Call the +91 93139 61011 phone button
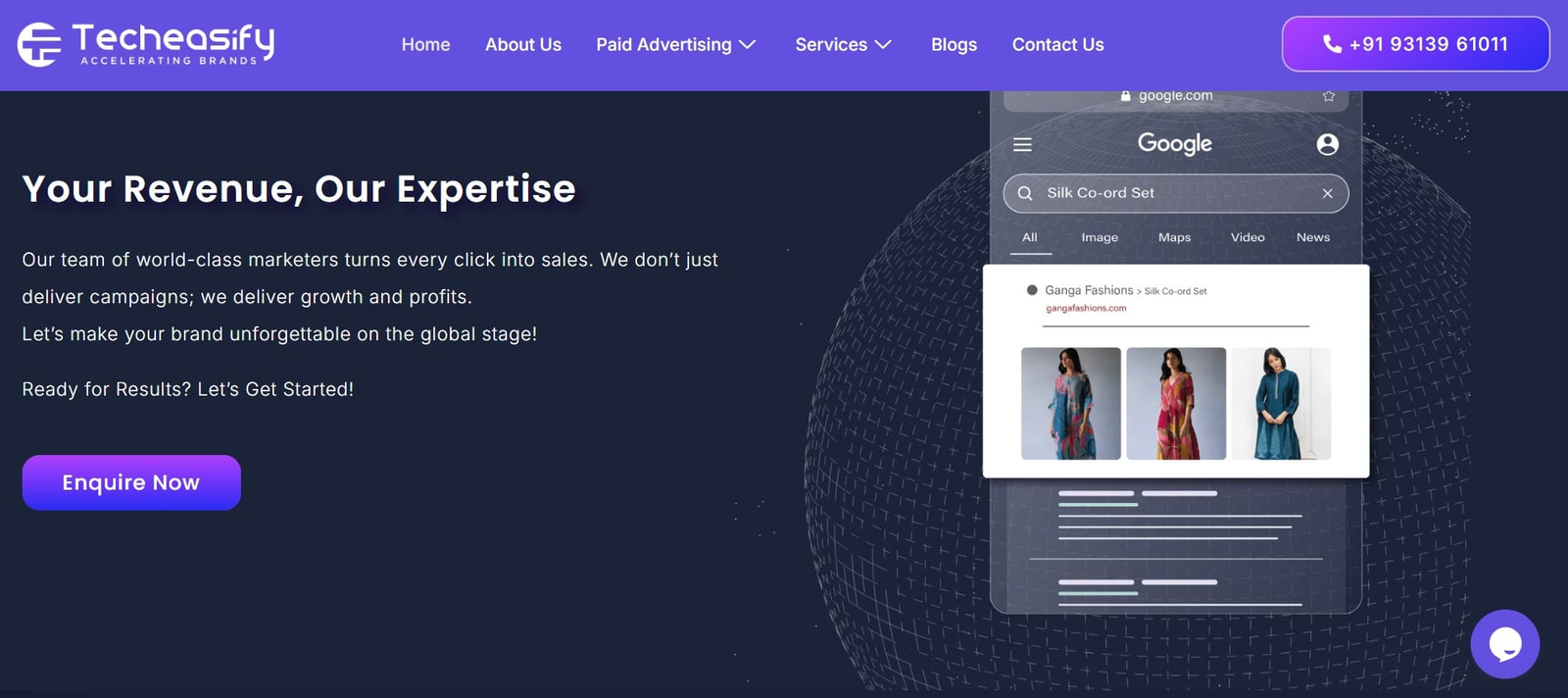1568x698 pixels. pos(1415,44)
